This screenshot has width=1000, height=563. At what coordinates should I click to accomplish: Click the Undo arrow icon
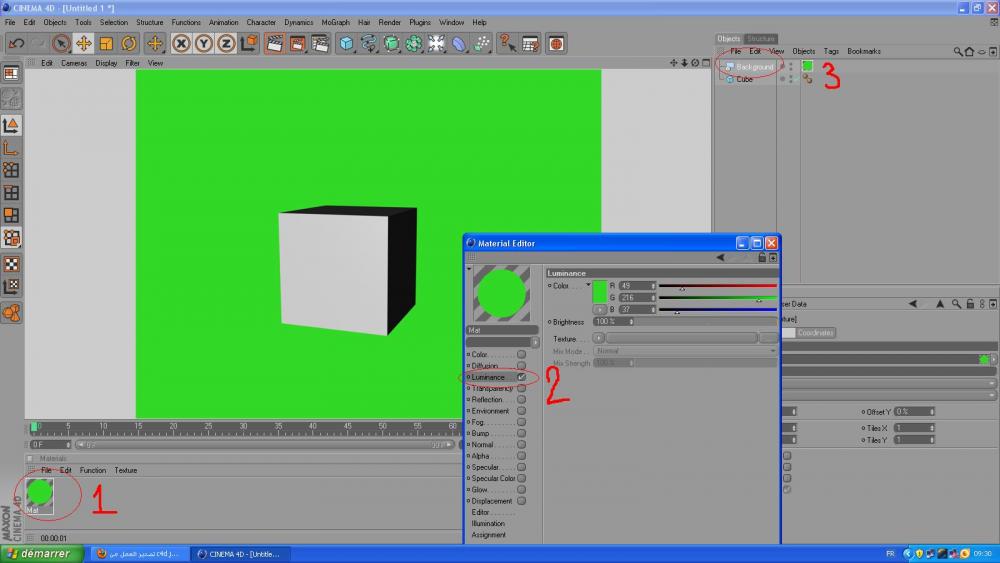(16, 43)
